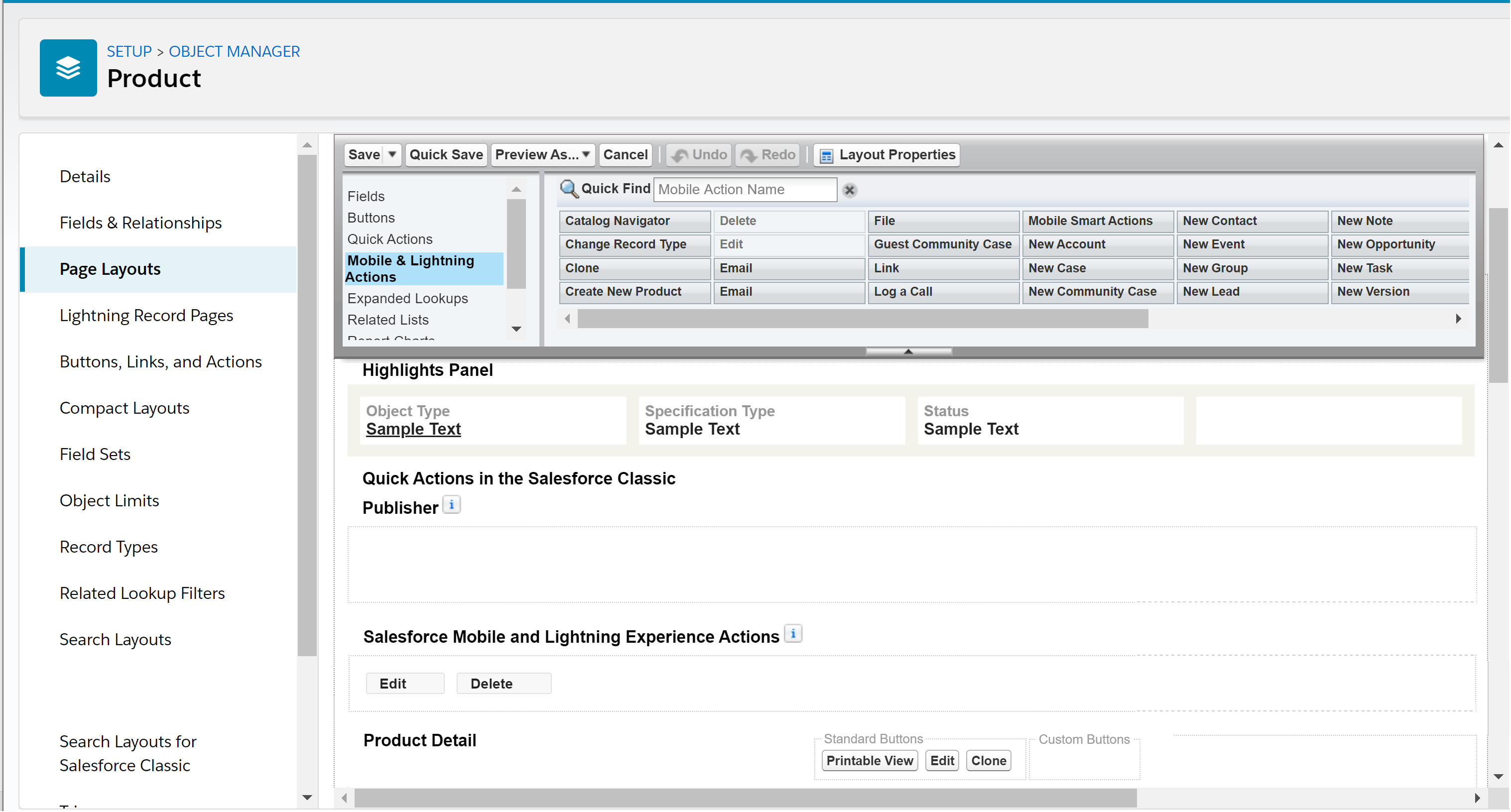Click the Undo button
The height and width of the screenshot is (812, 1511).
pyautogui.click(x=699, y=155)
